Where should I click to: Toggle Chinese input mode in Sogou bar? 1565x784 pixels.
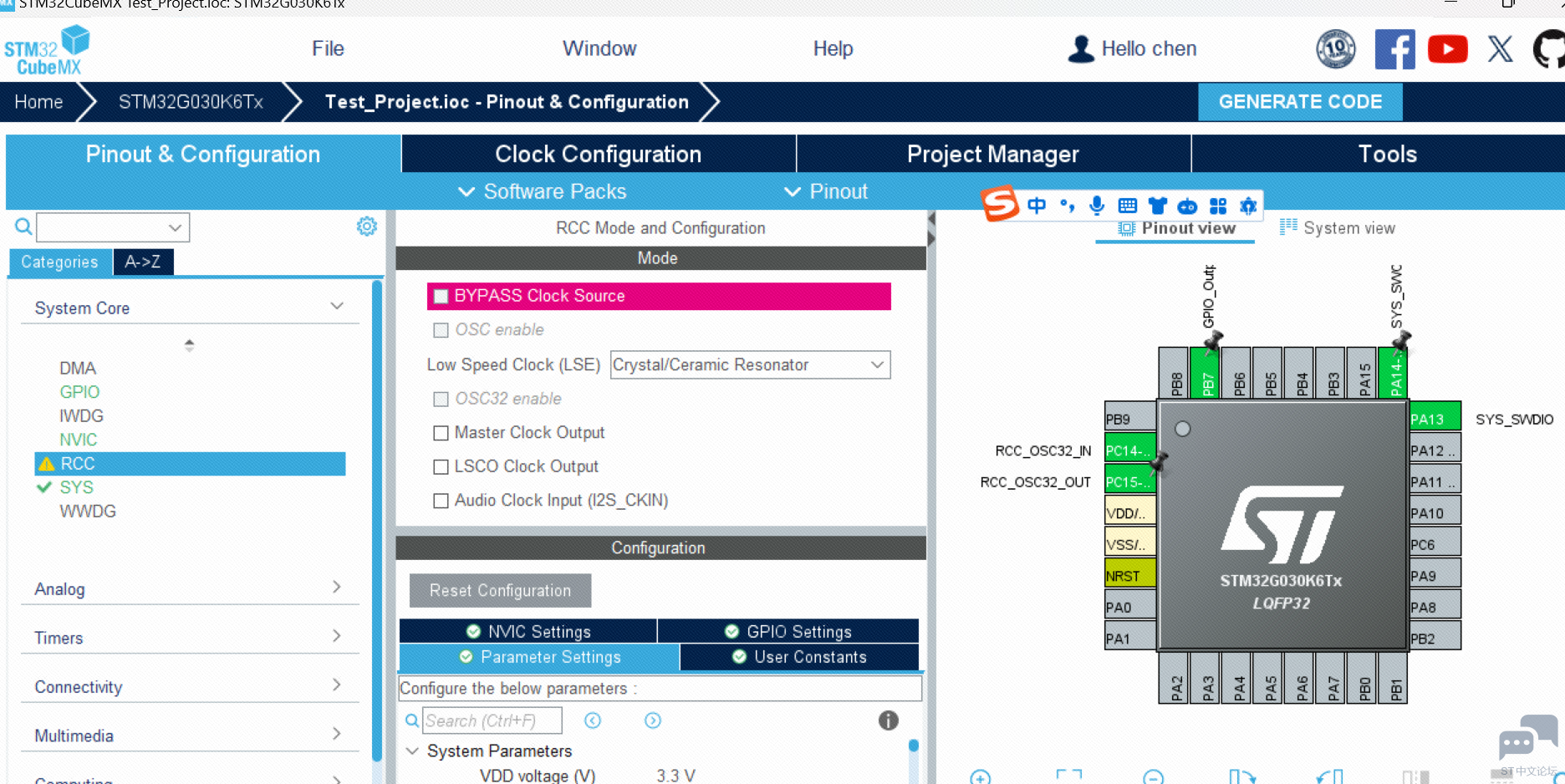point(1037,206)
